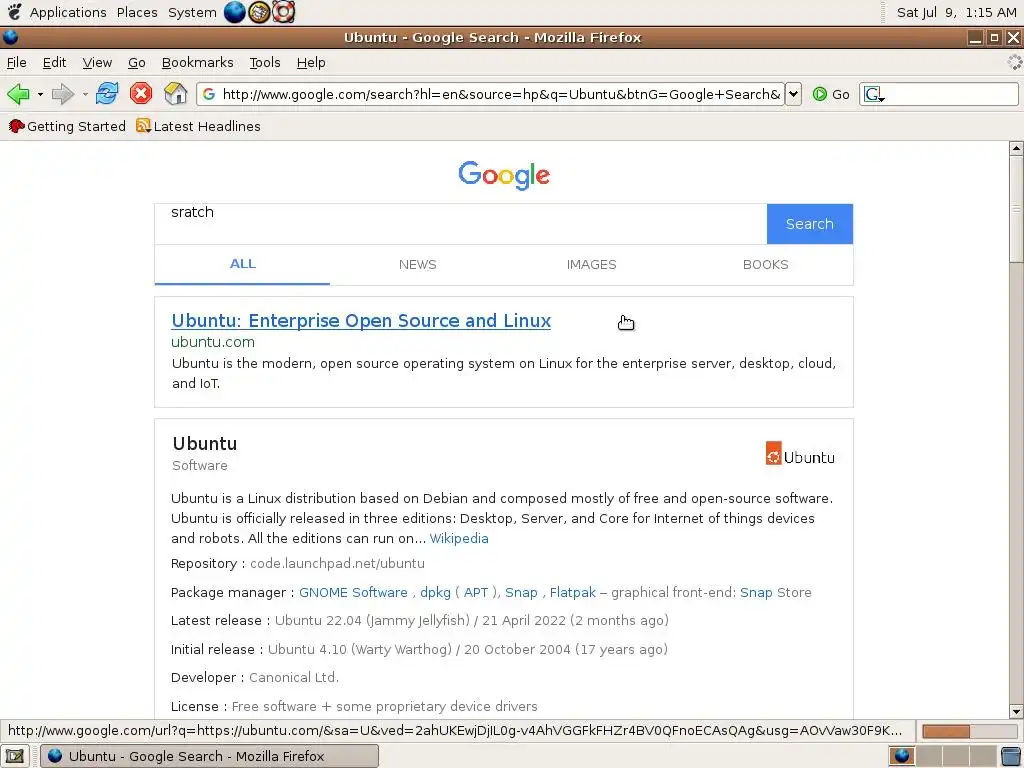The height and width of the screenshot is (768, 1024).
Task: Open the Help lifesaver panel icon
Action: pos(283,12)
